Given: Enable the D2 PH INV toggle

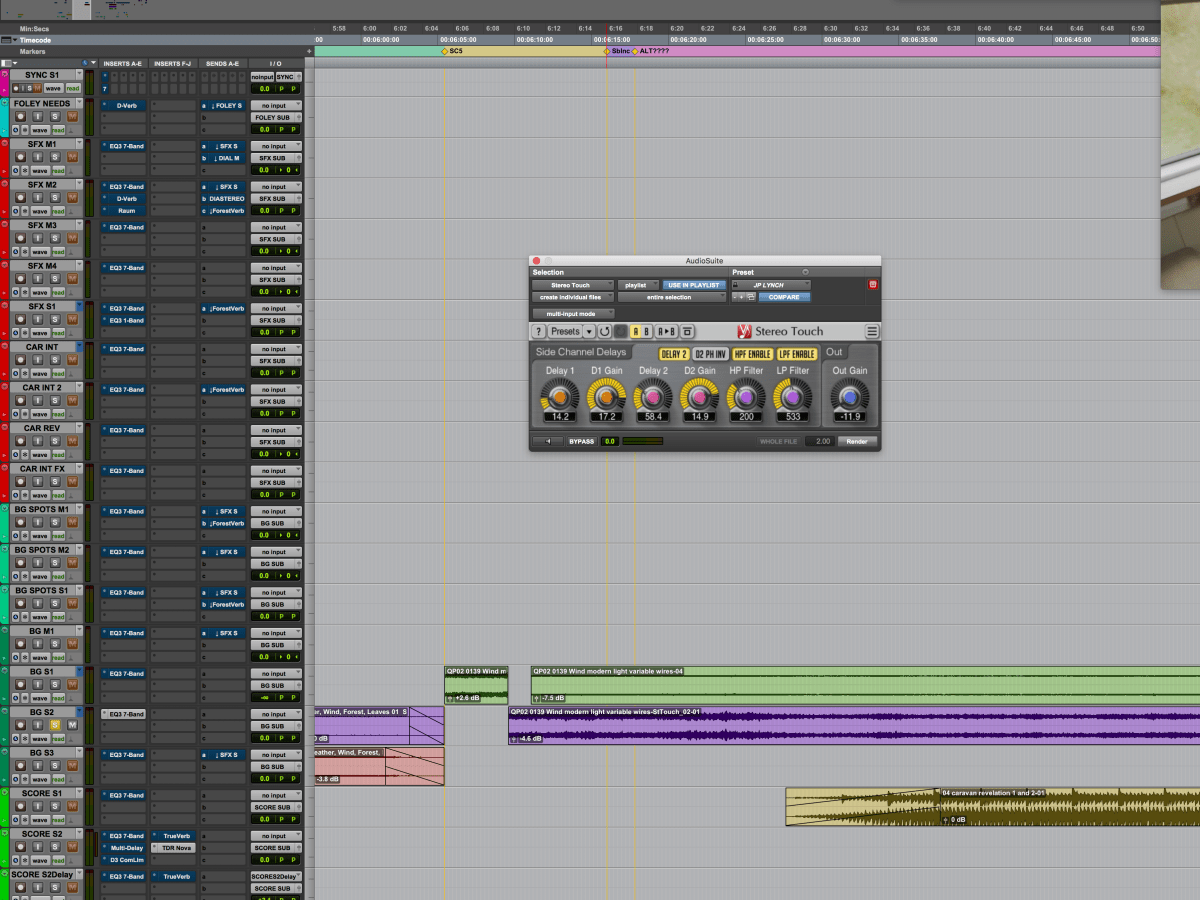Looking at the screenshot, I should coord(710,354).
